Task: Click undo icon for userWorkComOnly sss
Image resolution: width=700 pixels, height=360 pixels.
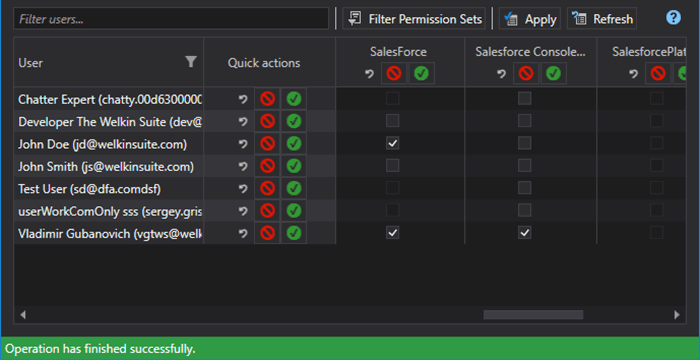Action: pos(242,211)
